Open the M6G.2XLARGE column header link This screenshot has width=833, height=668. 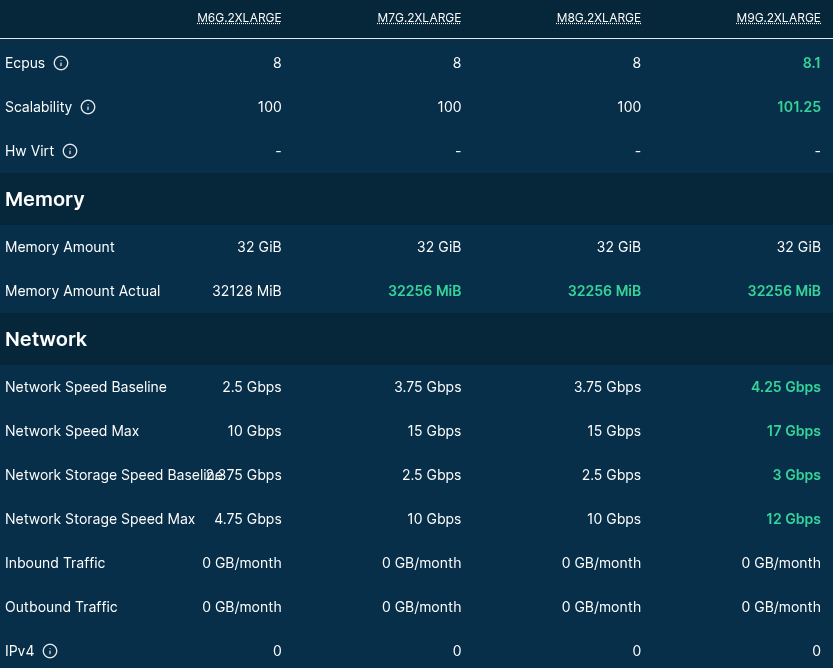coord(239,18)
